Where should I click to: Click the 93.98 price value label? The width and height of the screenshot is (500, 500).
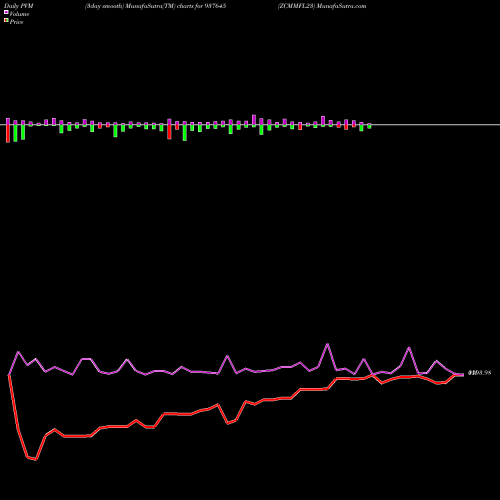(480, 373)
